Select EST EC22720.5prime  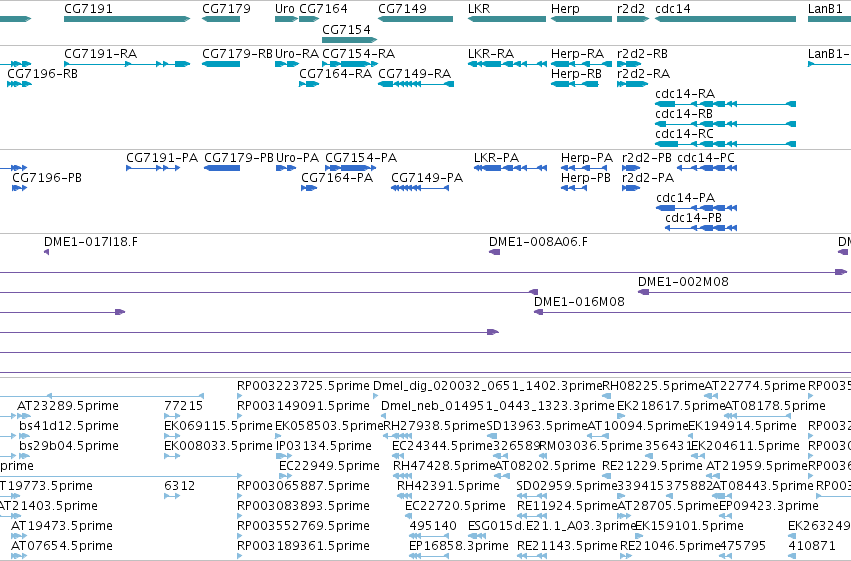[455, 506]
